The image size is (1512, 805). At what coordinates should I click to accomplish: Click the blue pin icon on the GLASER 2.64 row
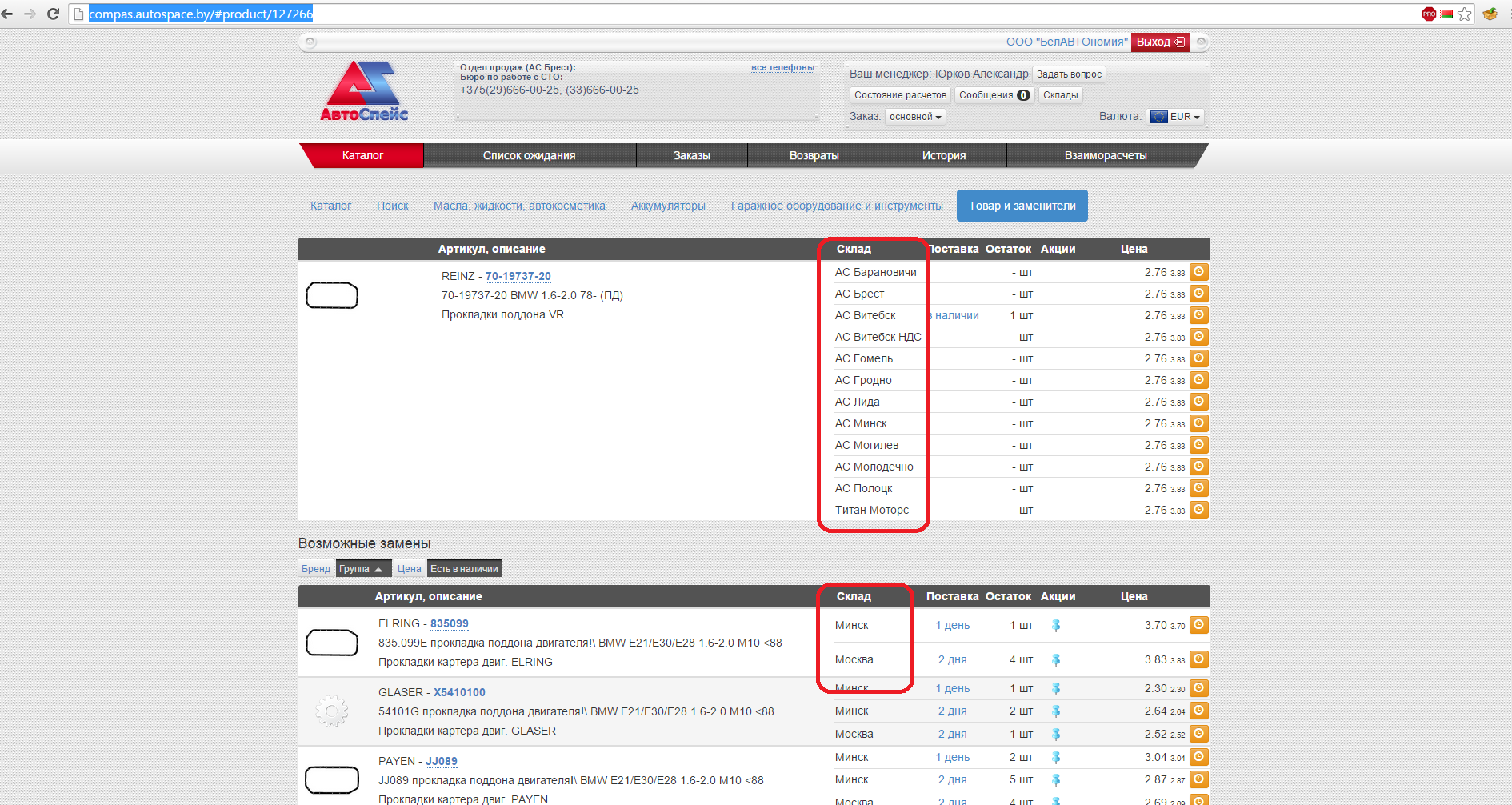[x=1056, y=711]
